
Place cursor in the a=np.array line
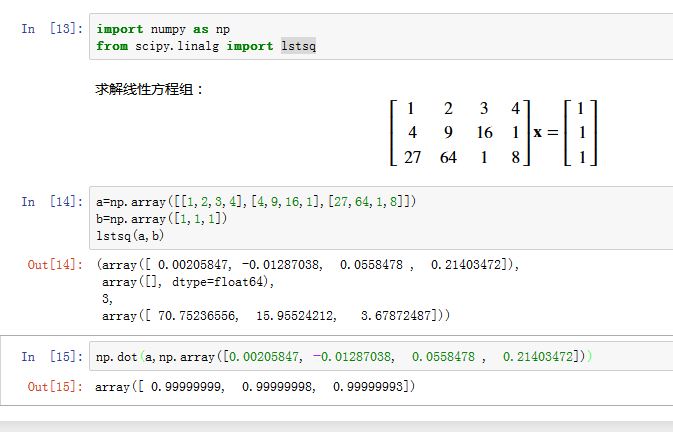[255, 202]
